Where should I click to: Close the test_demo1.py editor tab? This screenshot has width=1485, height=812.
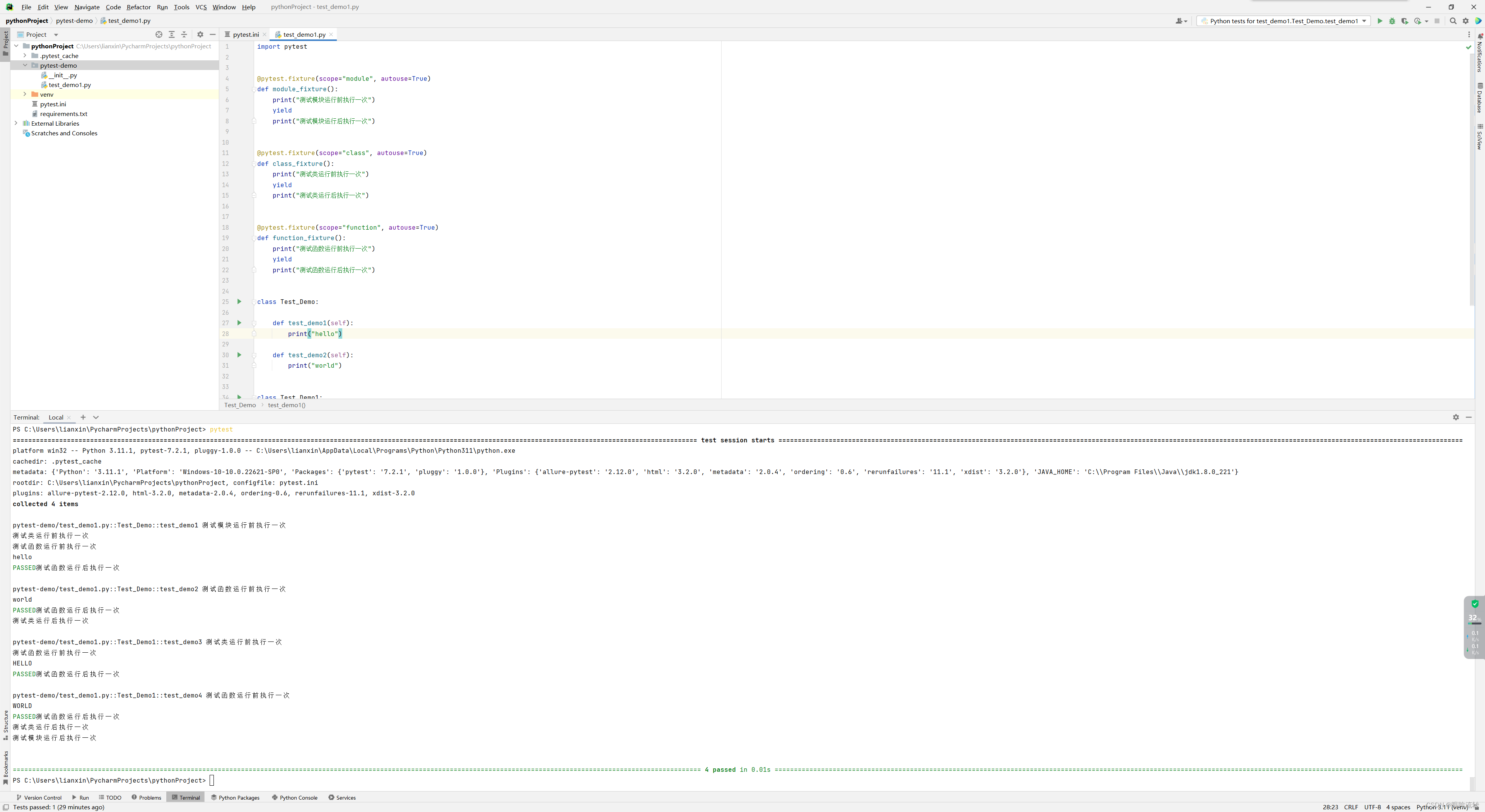(x=331, y=34)
